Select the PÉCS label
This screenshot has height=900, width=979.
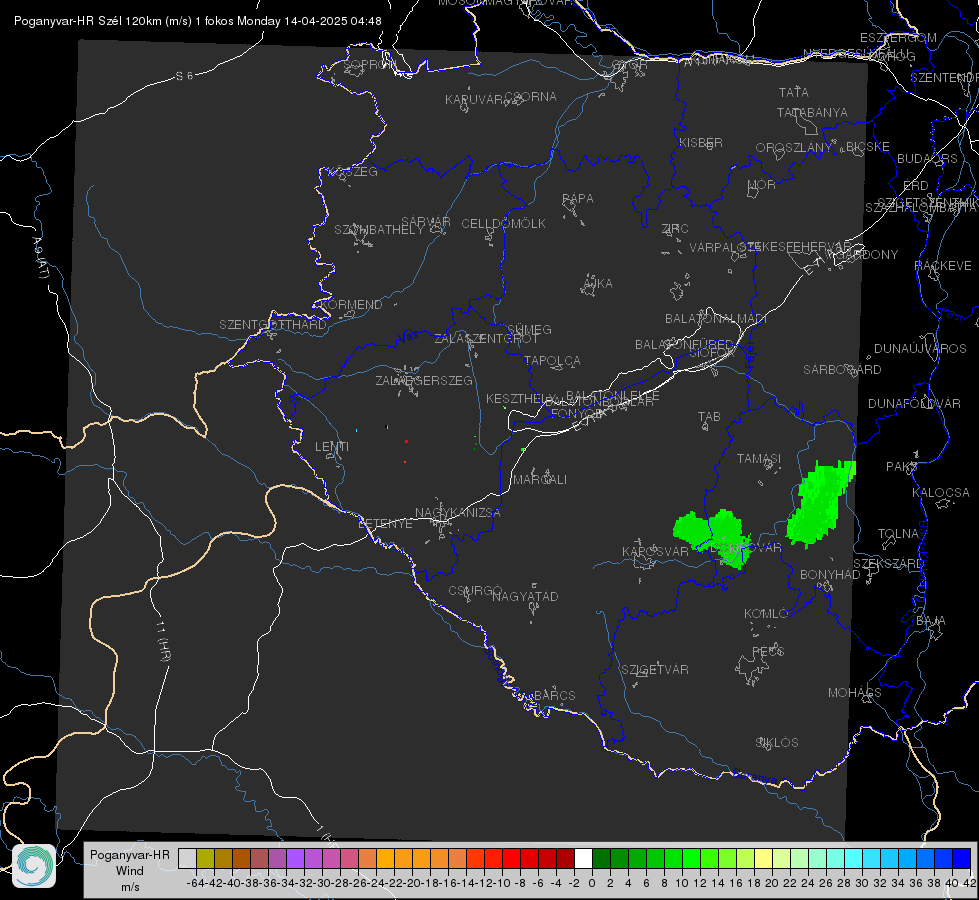tap(768, 651)
